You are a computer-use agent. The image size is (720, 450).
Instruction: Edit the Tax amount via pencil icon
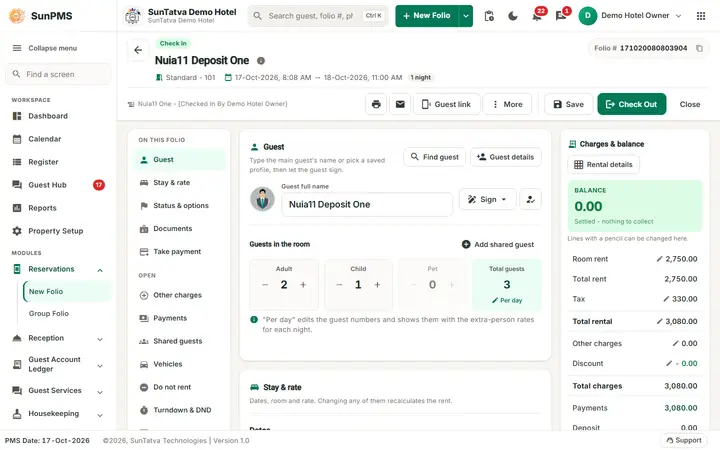pos(666,299)
